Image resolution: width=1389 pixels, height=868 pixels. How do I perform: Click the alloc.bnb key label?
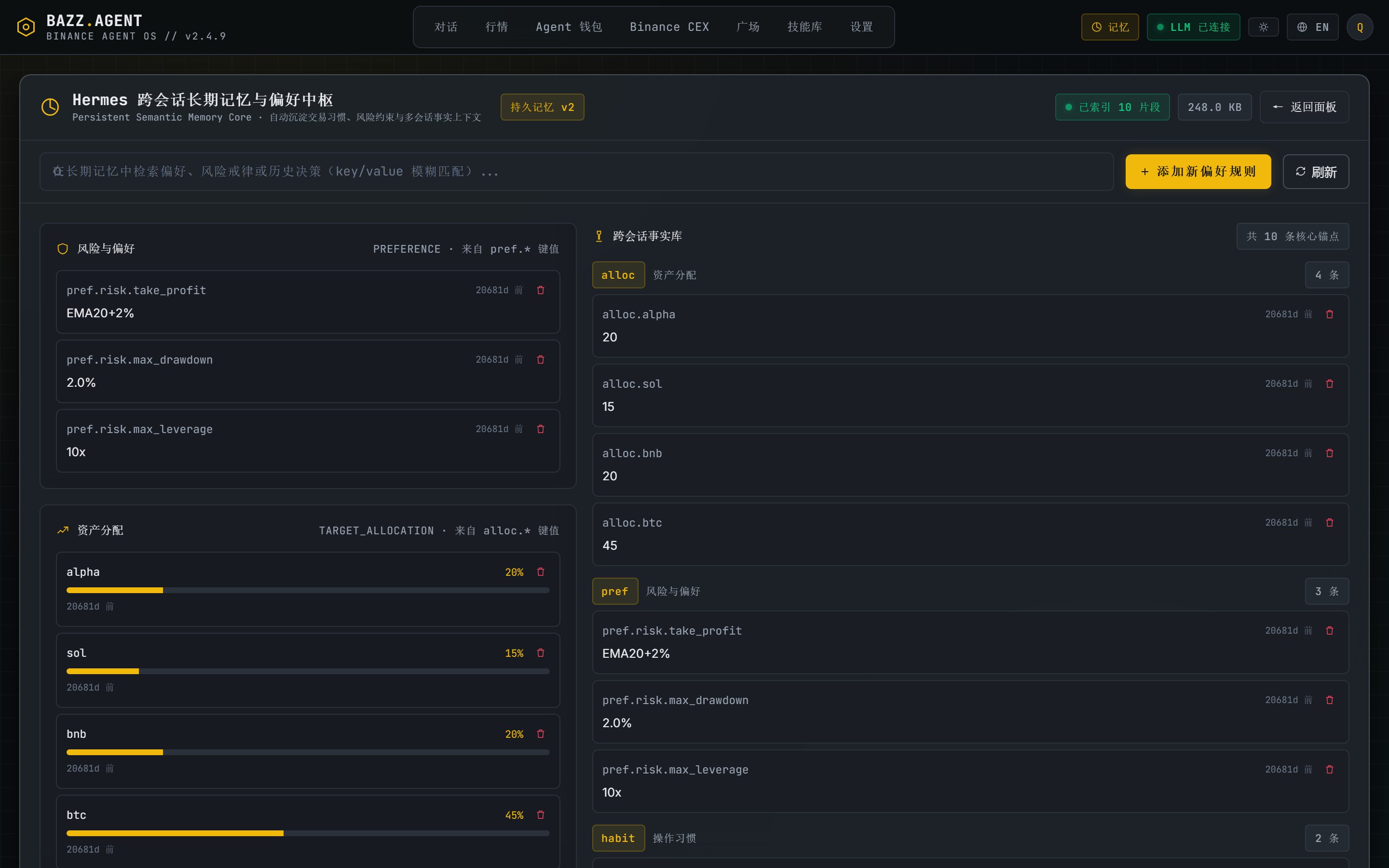[x=632, y=453]
